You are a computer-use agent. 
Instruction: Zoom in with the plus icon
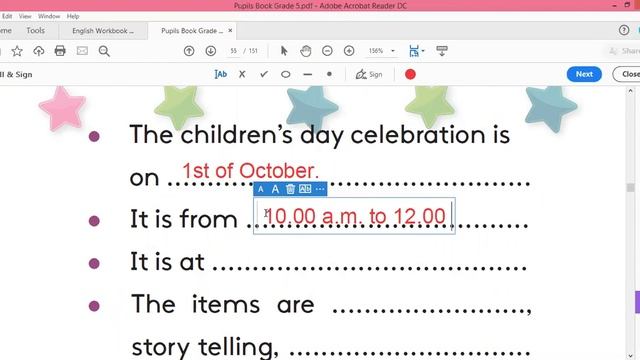(349, 51)
